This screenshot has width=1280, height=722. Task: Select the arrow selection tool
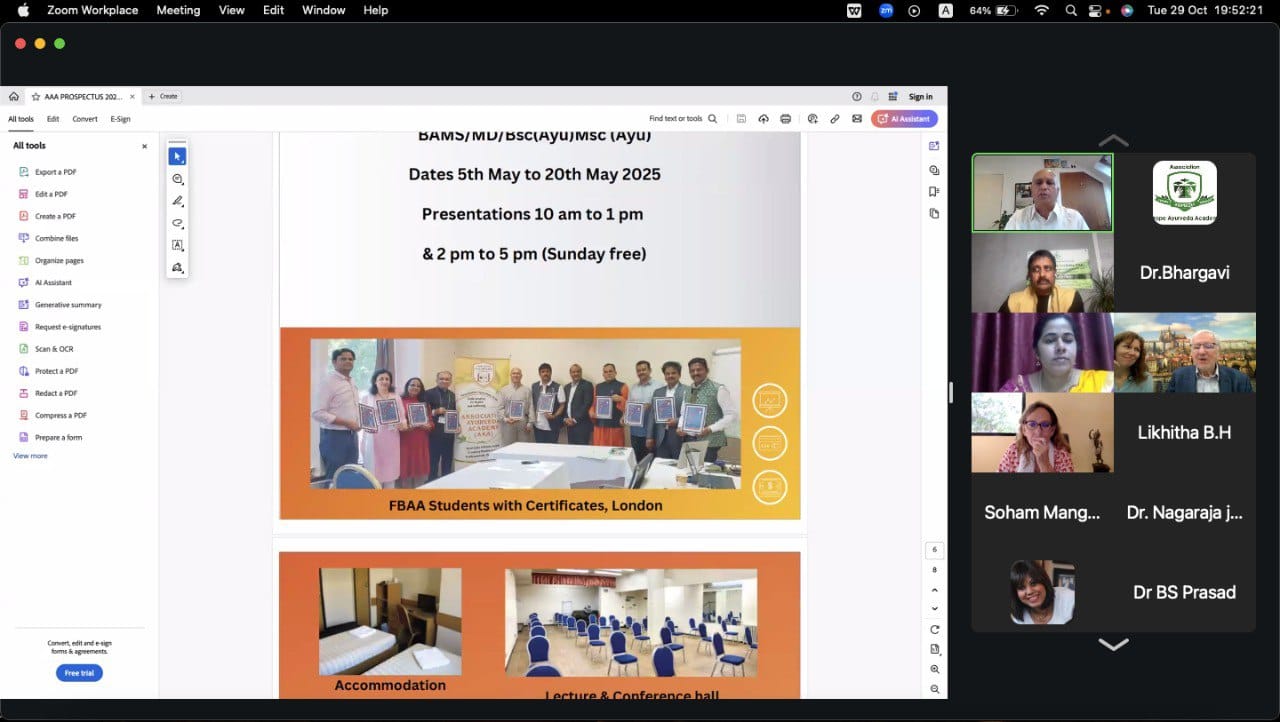(x=177, y=157)
